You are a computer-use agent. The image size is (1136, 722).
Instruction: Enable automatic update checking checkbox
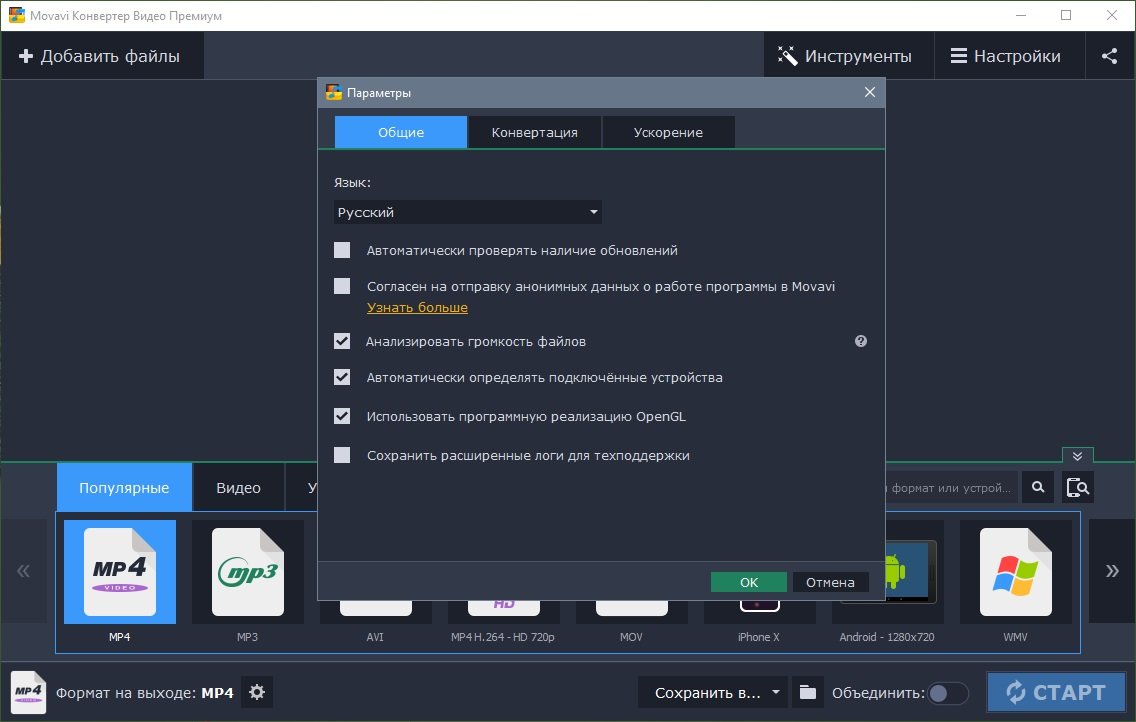coord(342,250)
